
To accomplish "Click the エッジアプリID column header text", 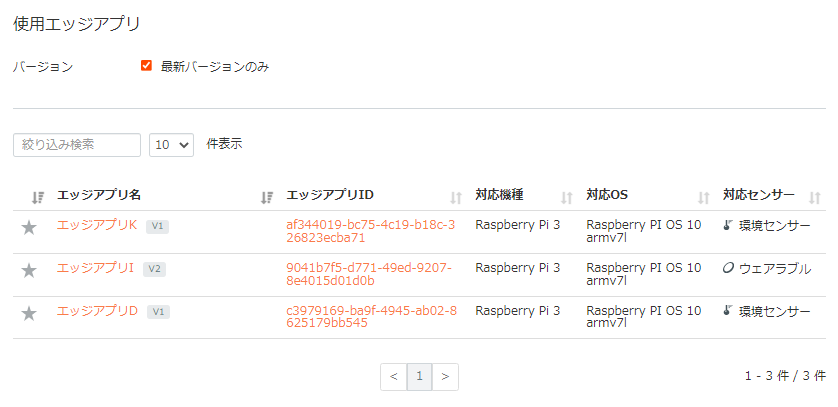I will (x=330, y=195).
